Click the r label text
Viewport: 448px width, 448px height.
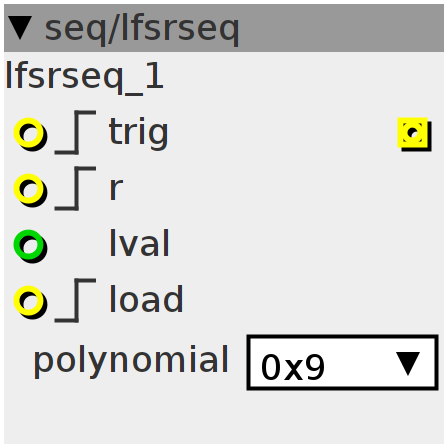pos(116,189)
